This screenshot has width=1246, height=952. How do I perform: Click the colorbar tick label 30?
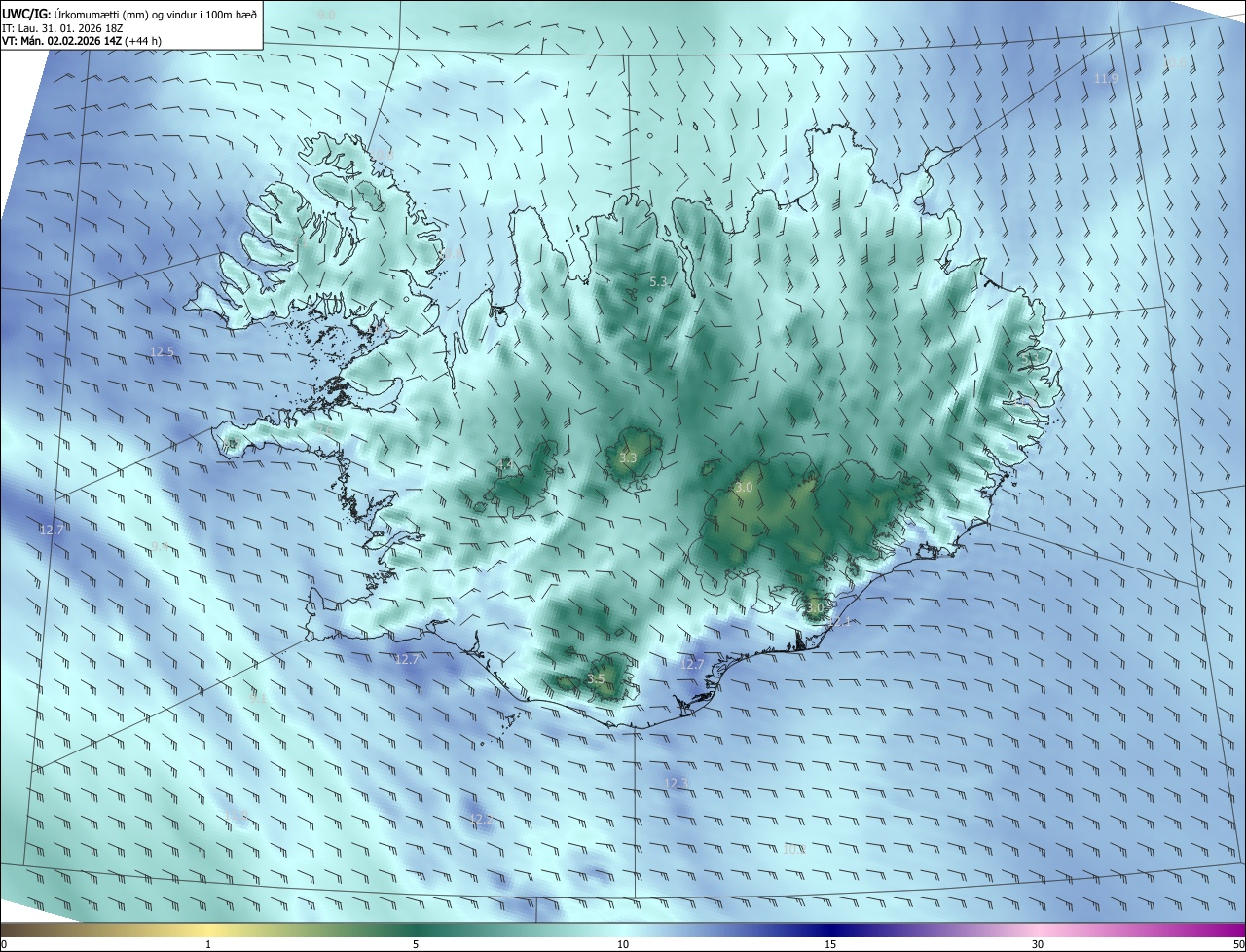point(1038,944)
